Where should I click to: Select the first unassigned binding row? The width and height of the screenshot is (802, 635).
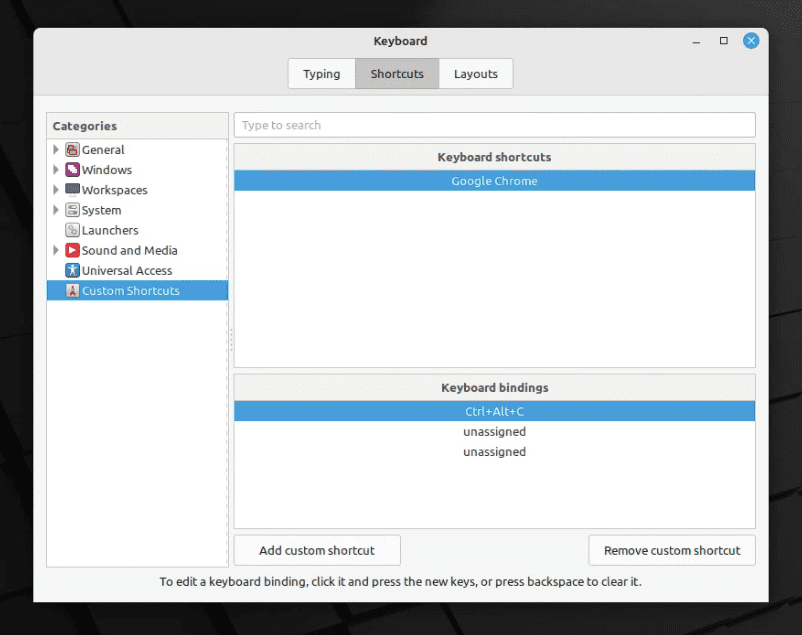[494, 431]
